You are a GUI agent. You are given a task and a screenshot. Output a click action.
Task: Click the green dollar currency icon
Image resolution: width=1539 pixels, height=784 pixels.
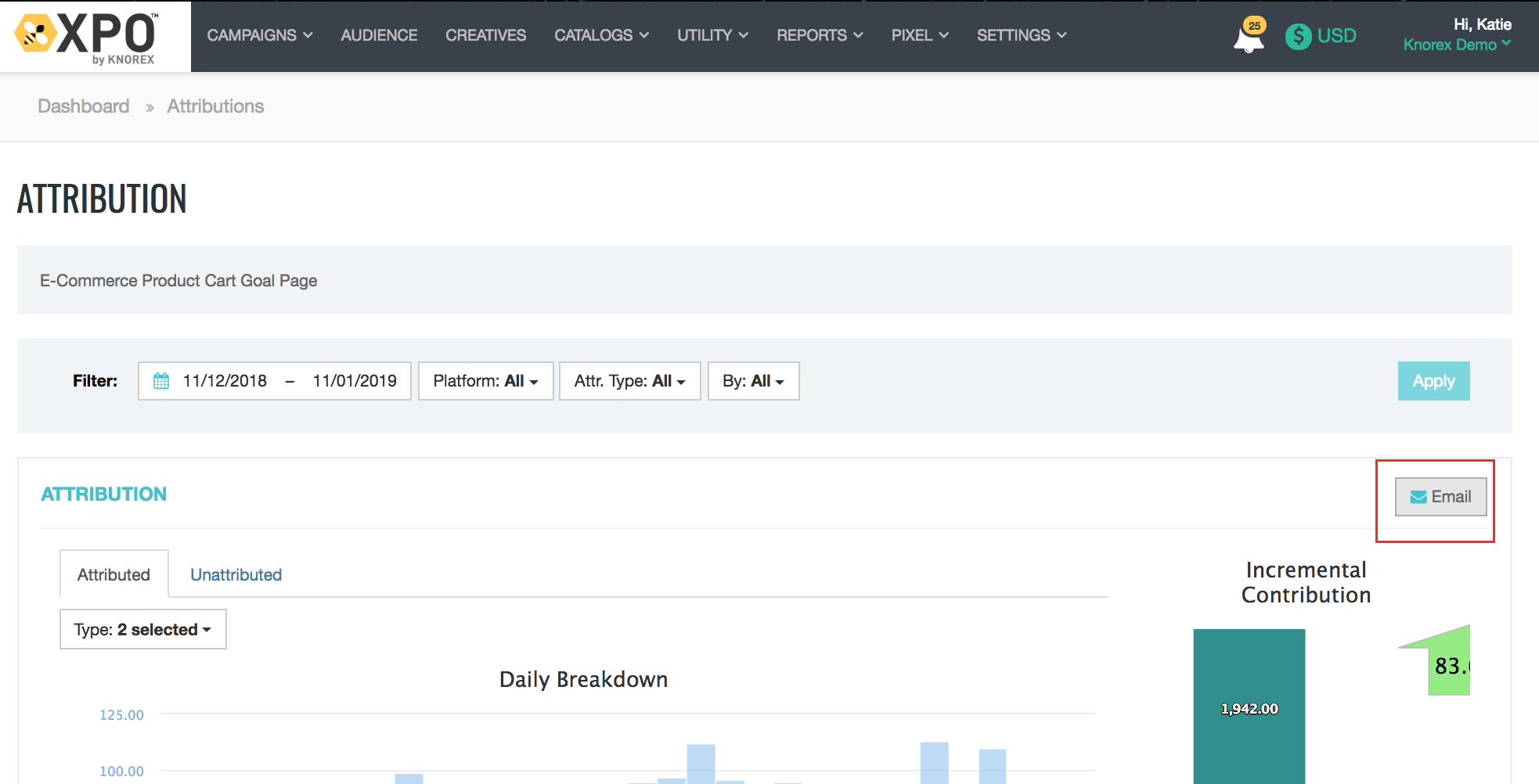point(1298,36)
